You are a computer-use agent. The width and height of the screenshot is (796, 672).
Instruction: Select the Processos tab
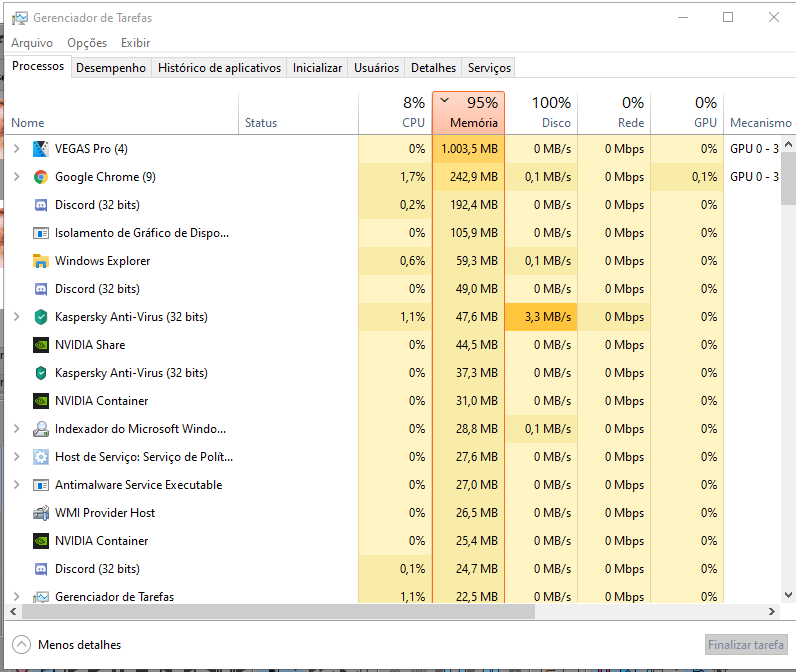(x=38, y=66)
